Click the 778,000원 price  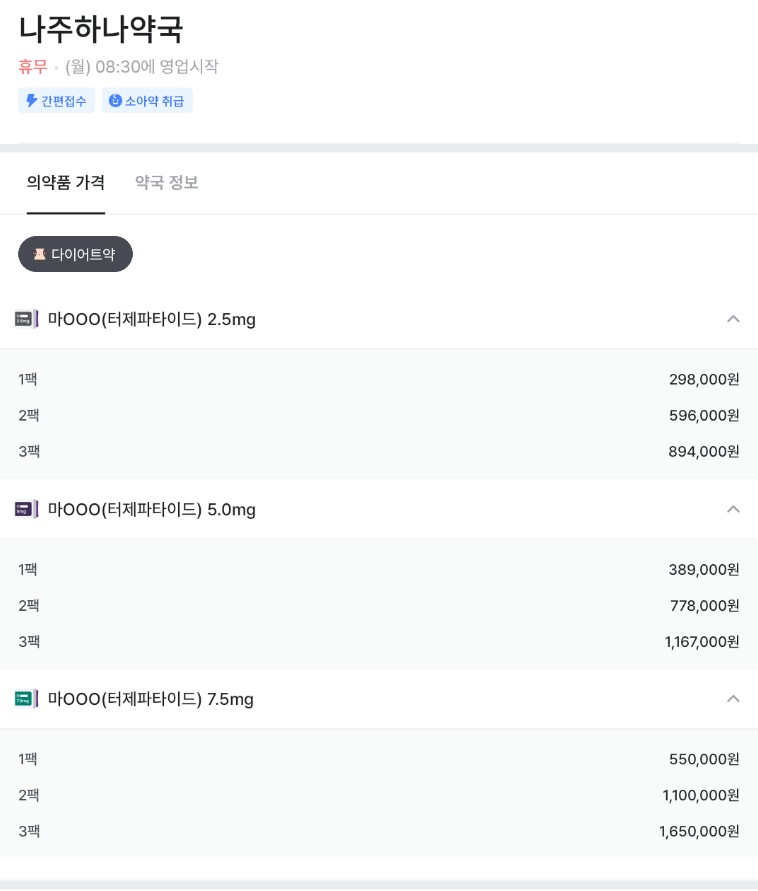[705, 606]
